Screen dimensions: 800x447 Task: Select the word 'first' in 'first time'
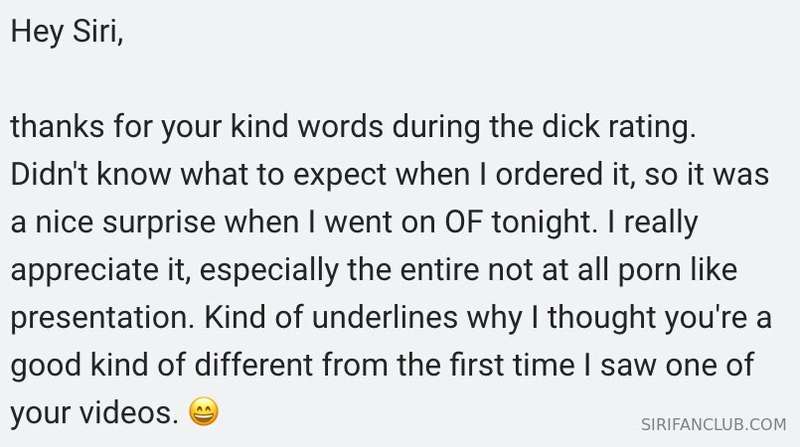[476, 365]
